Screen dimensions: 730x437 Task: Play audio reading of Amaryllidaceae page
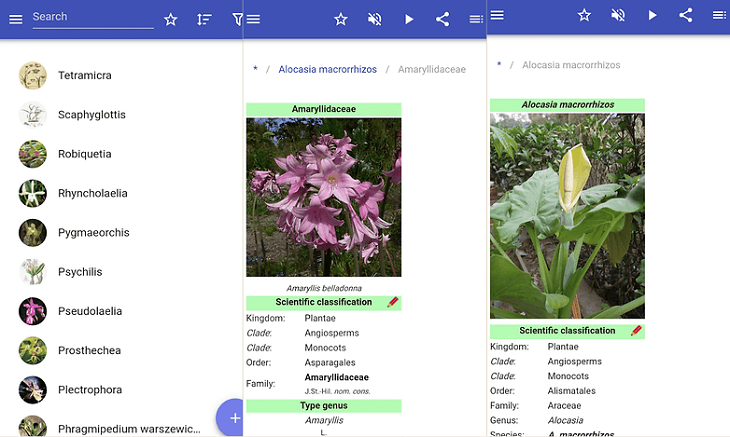coord(409,19)
